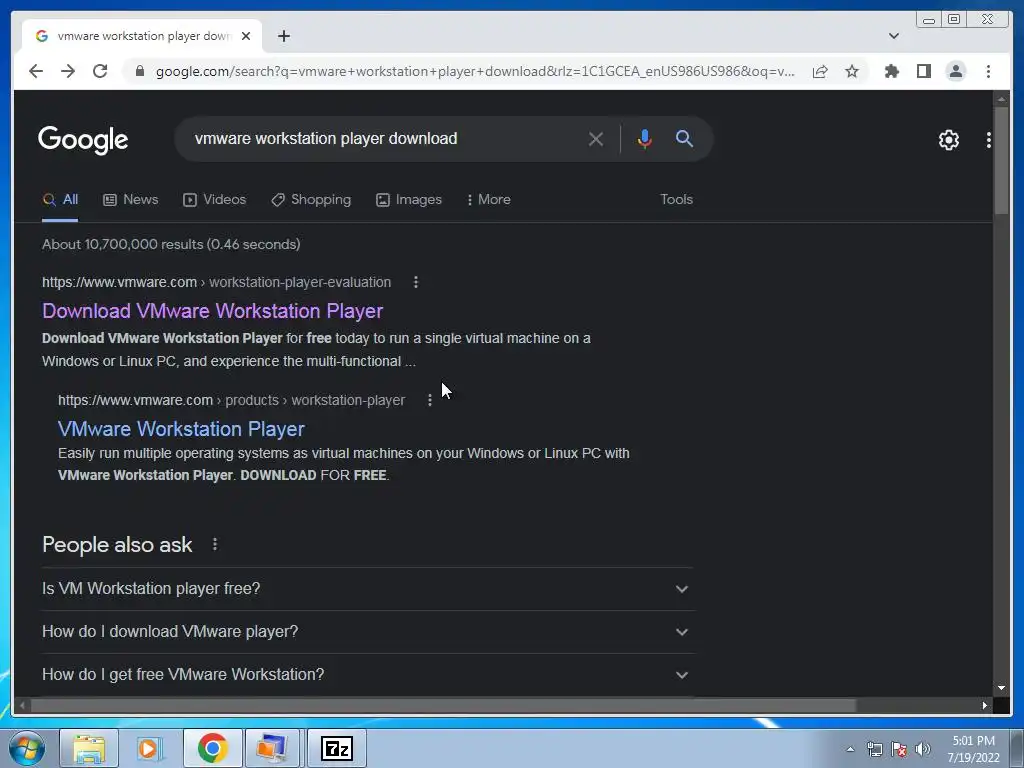Switch to Images results
This screenshot has width=1024, height=768.
pos(409,200)
